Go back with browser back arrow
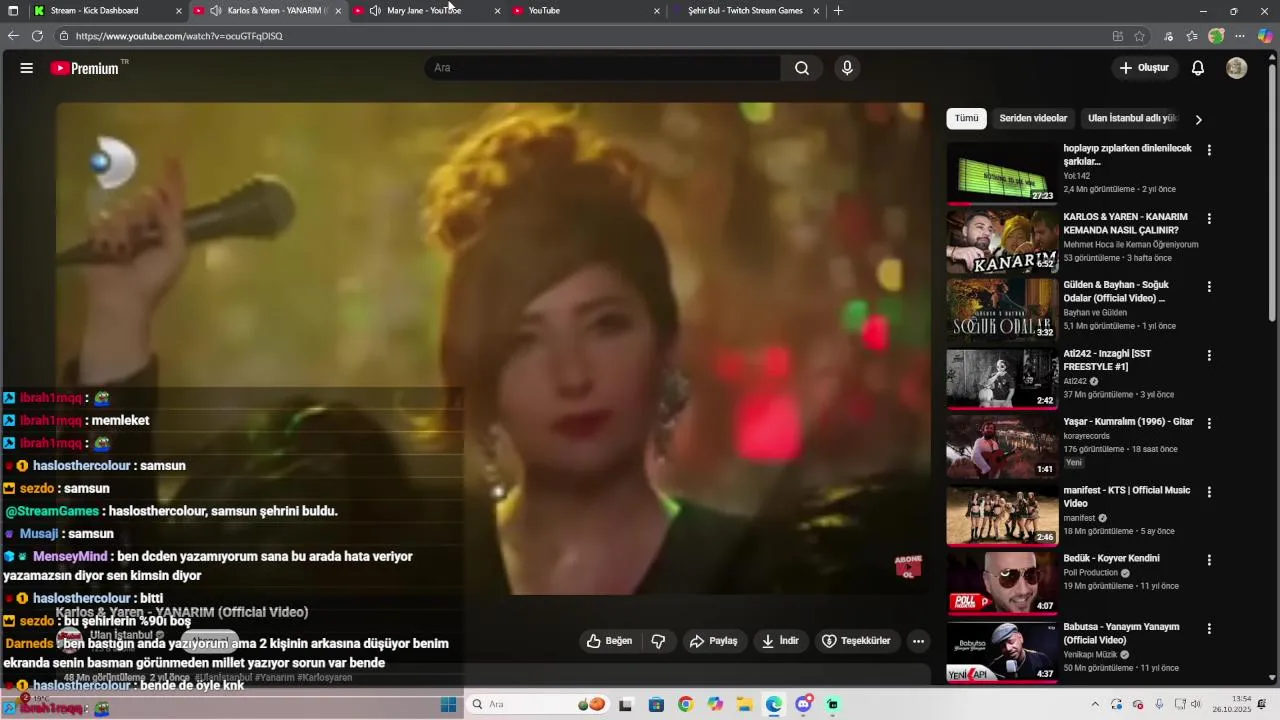 tap(13, 35)
